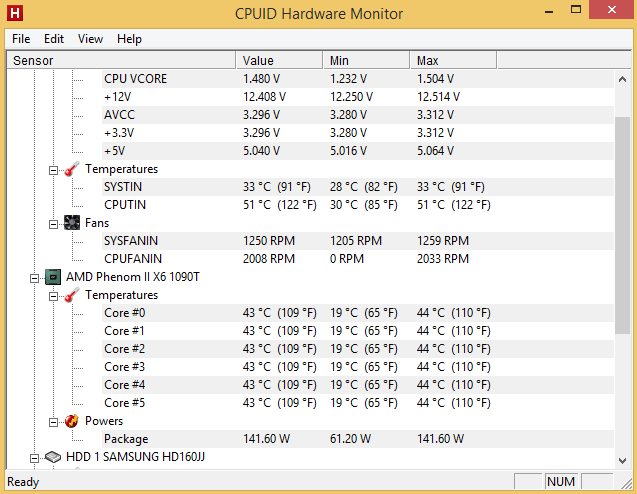Click the thermometer icon beside the upper Temperatures group above SYSTIN

pos(72,169)
